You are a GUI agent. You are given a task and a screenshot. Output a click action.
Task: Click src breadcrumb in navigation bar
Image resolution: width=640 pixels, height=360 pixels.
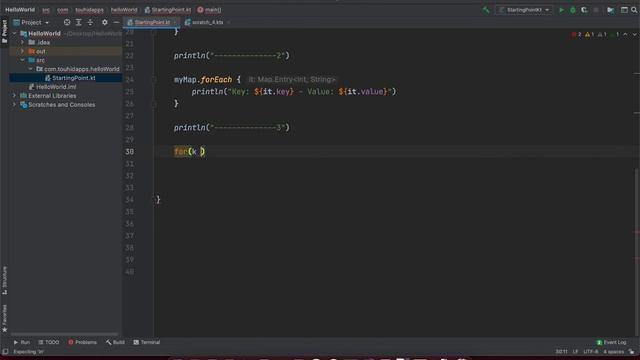pyautogui.click(x=46, y=10)
